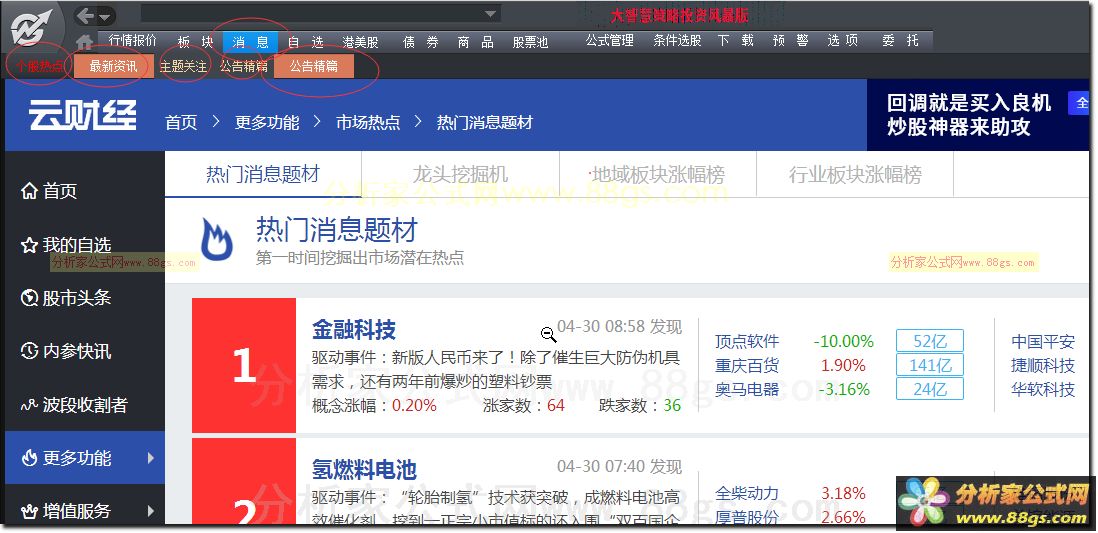
Task: Click the 增值服务 crown icon
Action: [29, 511]
